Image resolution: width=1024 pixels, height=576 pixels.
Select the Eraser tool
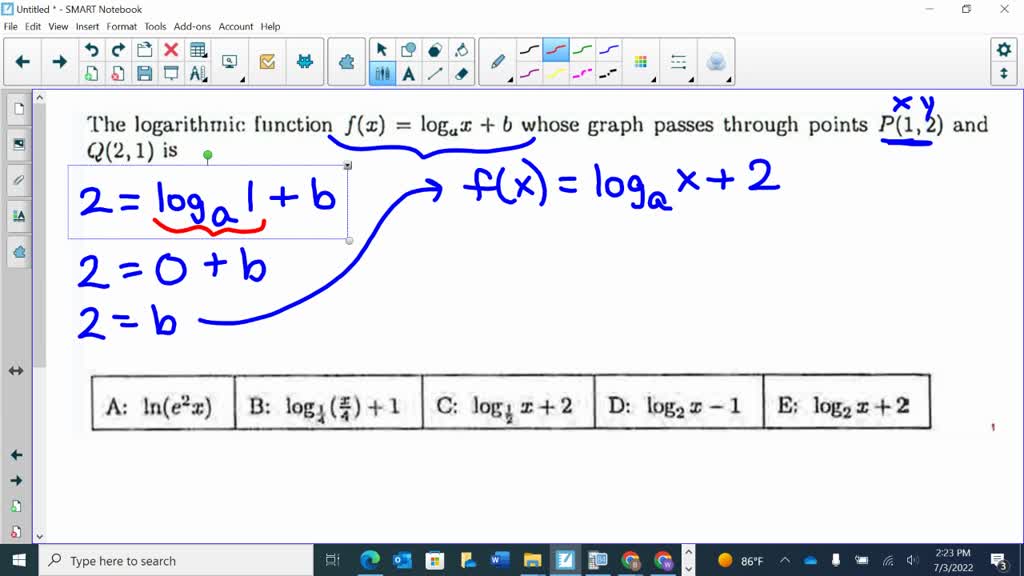point(460,74)
